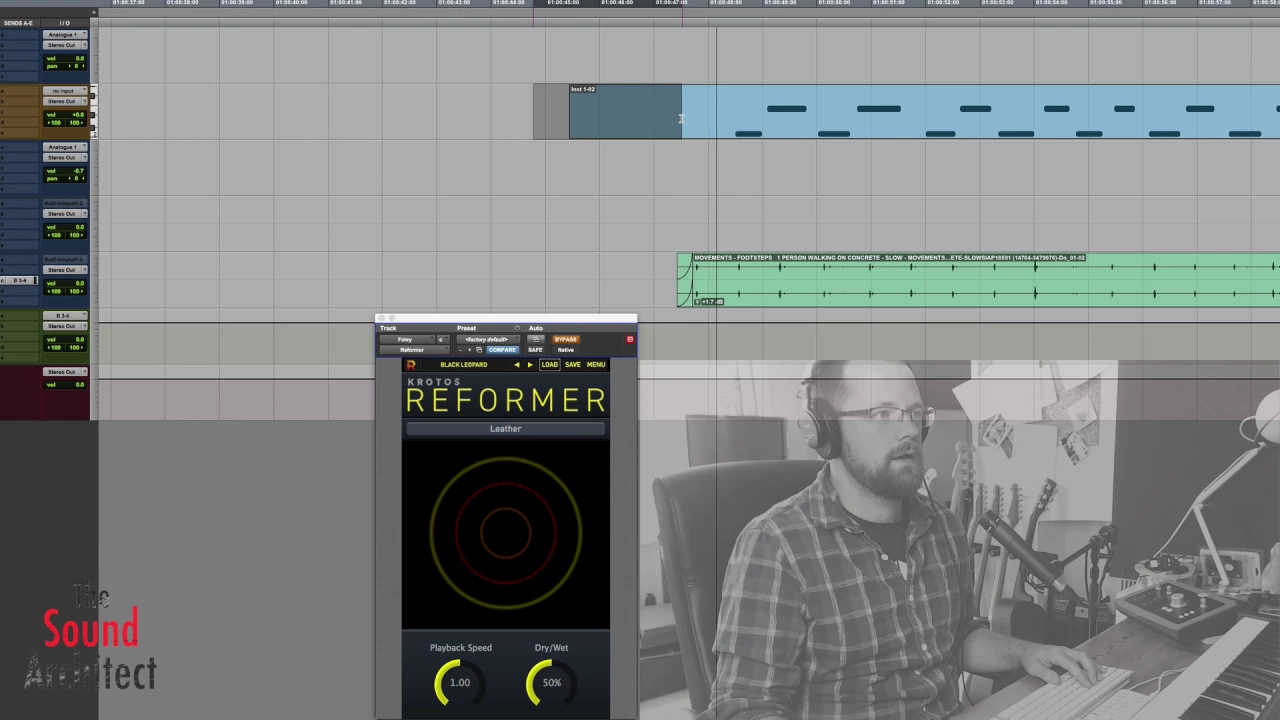Open the insert position dropdown beside Foley
Viewport: 1280px width, 720px height.
[443, 339]
